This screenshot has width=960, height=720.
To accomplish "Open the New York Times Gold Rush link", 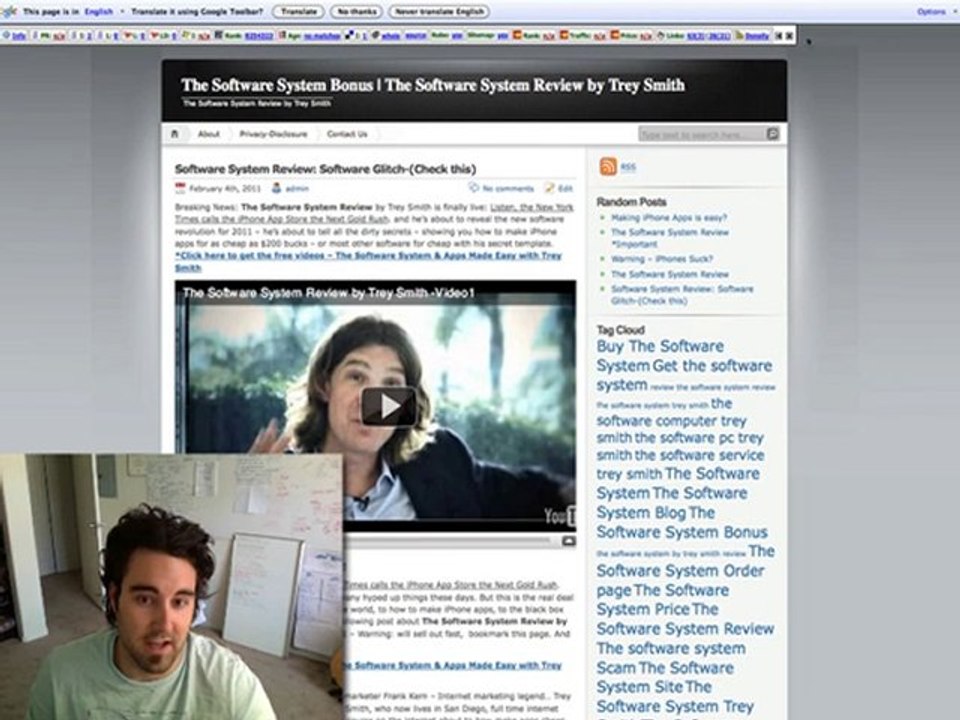I will click(374, 213).
